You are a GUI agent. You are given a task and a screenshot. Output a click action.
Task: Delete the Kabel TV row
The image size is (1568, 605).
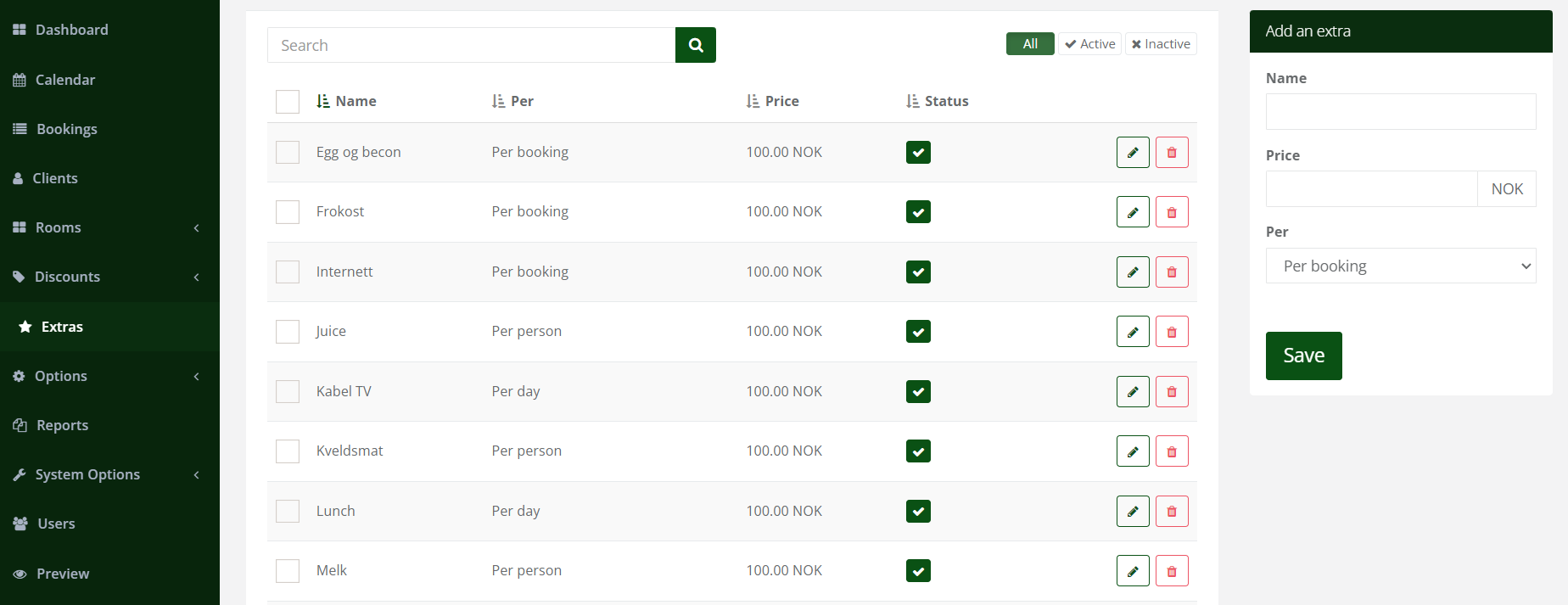point(1171,392)
